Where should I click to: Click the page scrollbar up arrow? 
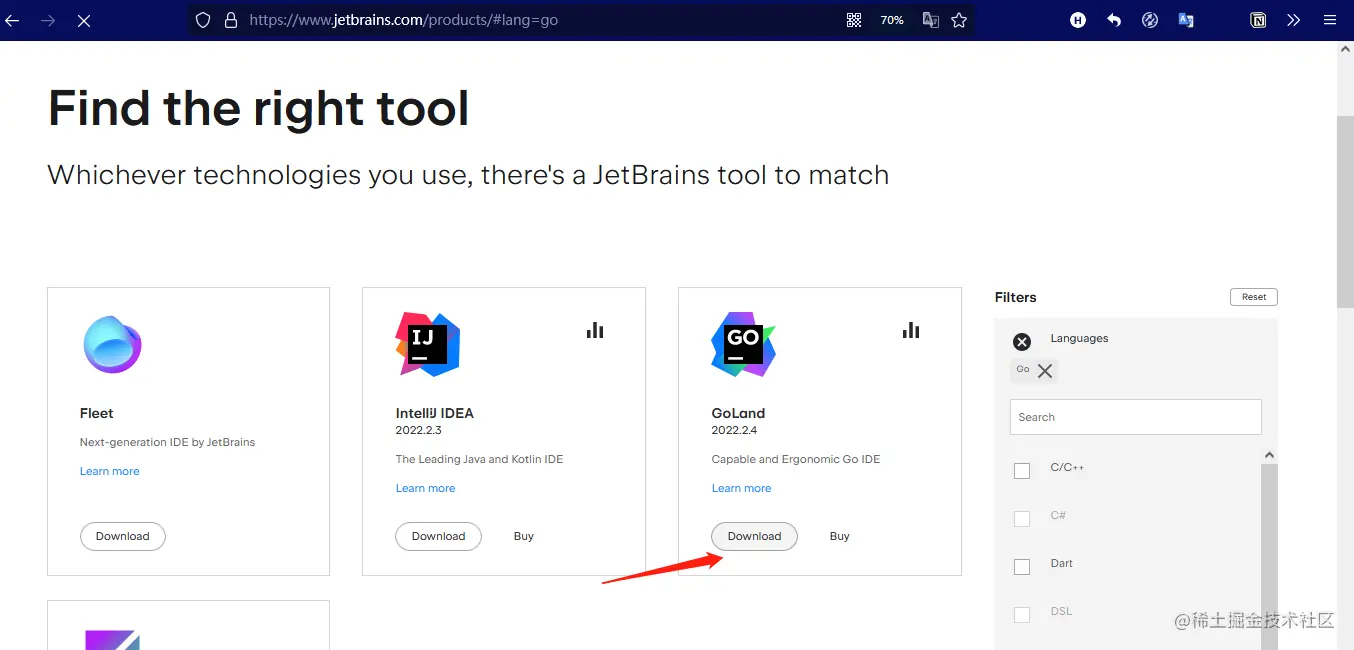[1345, 50]
